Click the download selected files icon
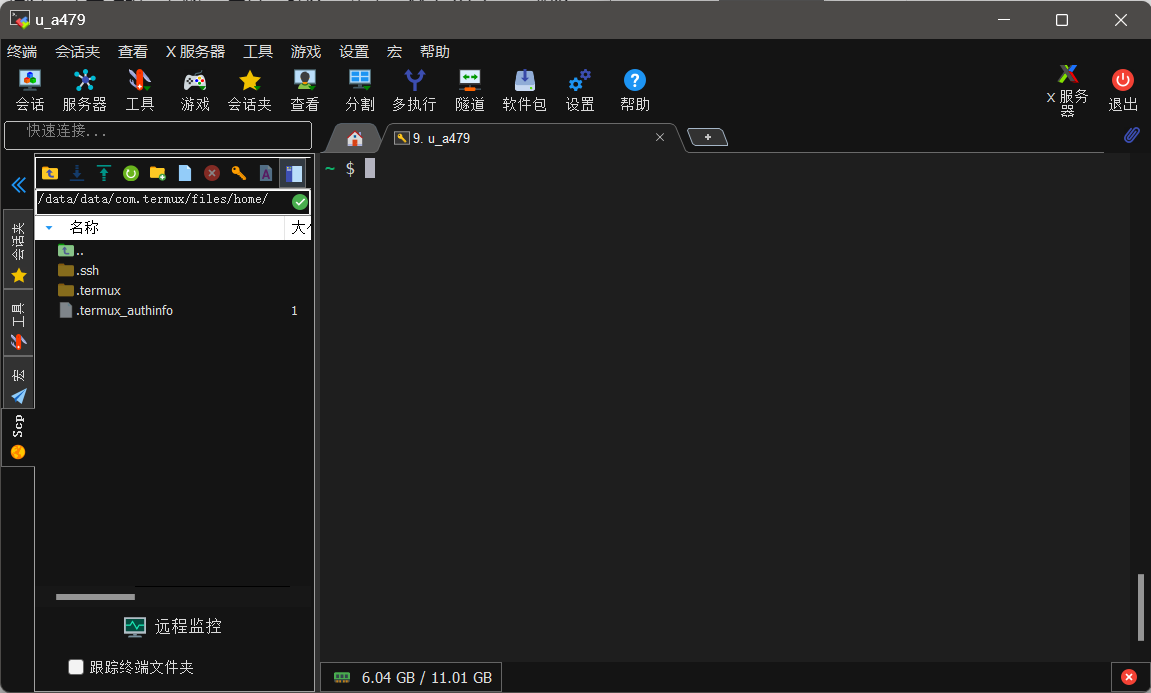Image resolution: width=1151 pixels, height=693 pixels. click(76, 173)
